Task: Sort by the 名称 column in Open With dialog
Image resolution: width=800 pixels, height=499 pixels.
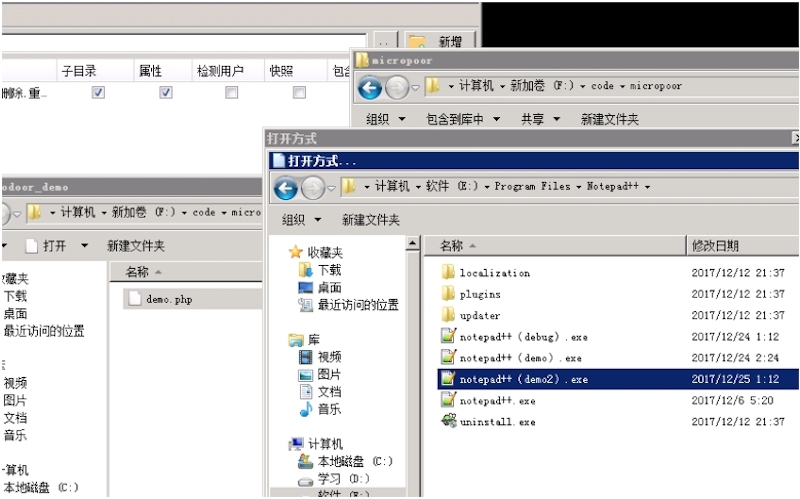Action: click(x=555, y=246)
